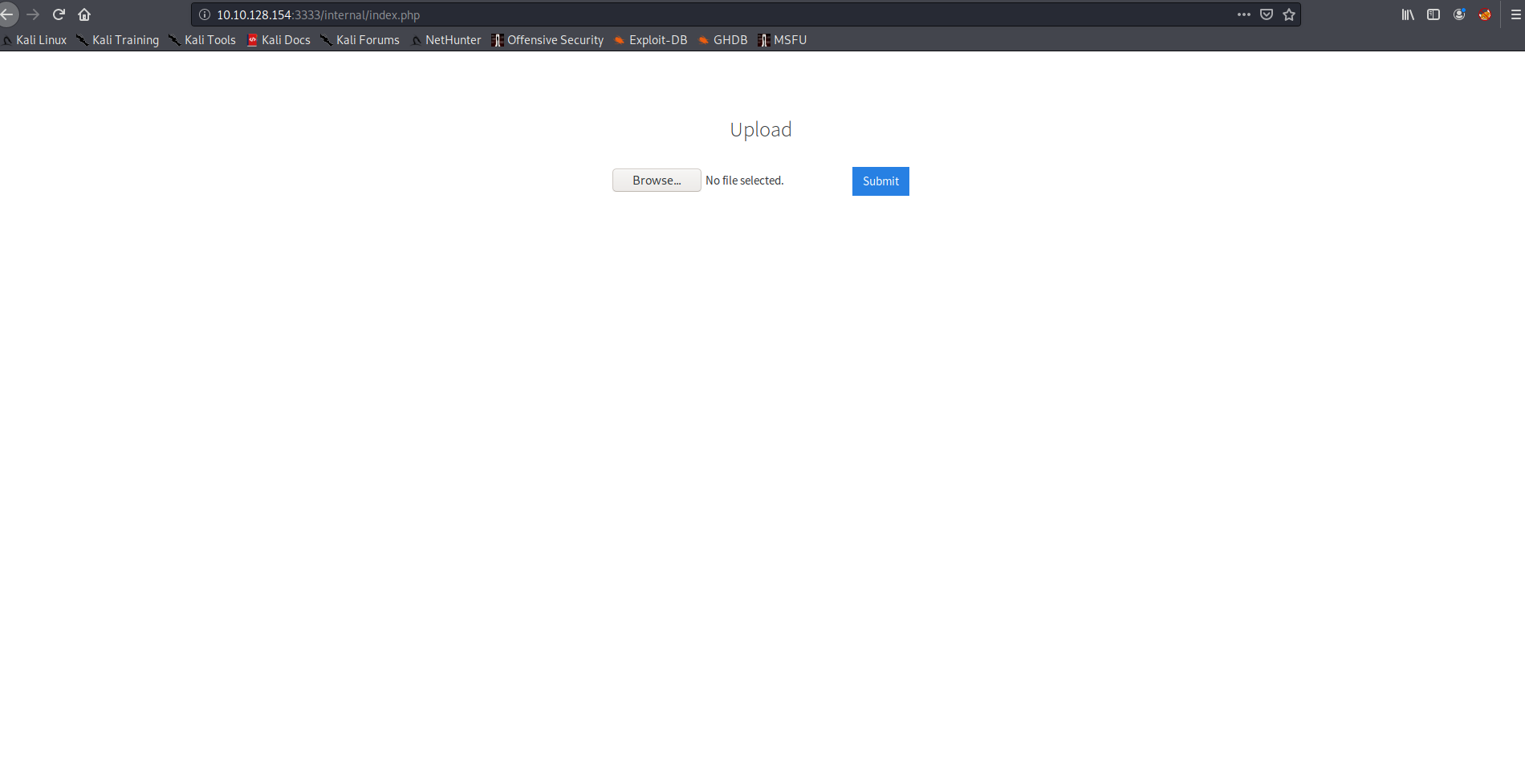
Task: Open the GHDB bookmark
Action: pyautogui.click(x=723, y=40)
